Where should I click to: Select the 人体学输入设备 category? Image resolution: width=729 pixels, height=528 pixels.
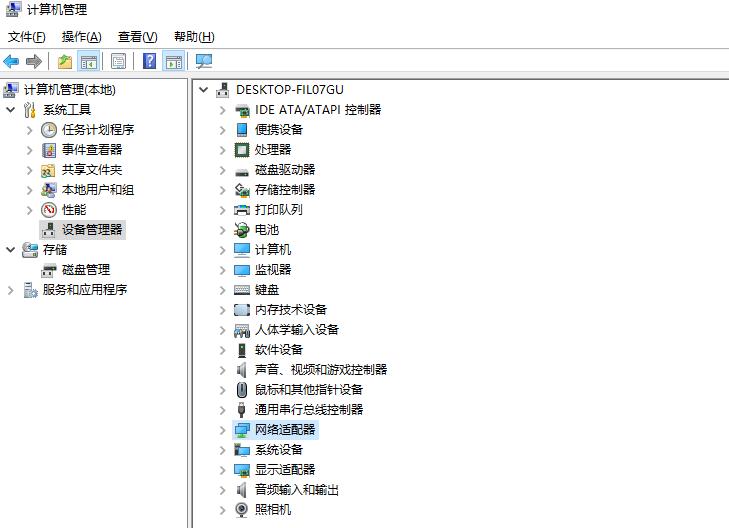[x=297, y=330]
